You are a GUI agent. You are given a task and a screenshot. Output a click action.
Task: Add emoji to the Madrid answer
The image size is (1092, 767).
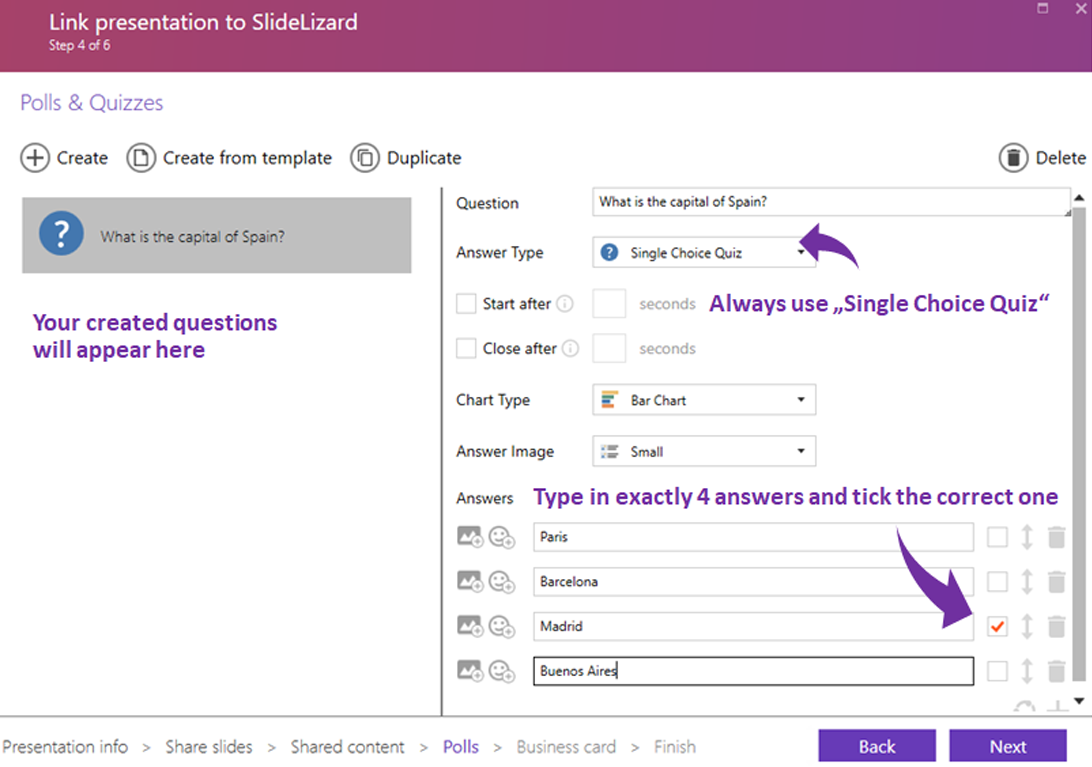501,626
